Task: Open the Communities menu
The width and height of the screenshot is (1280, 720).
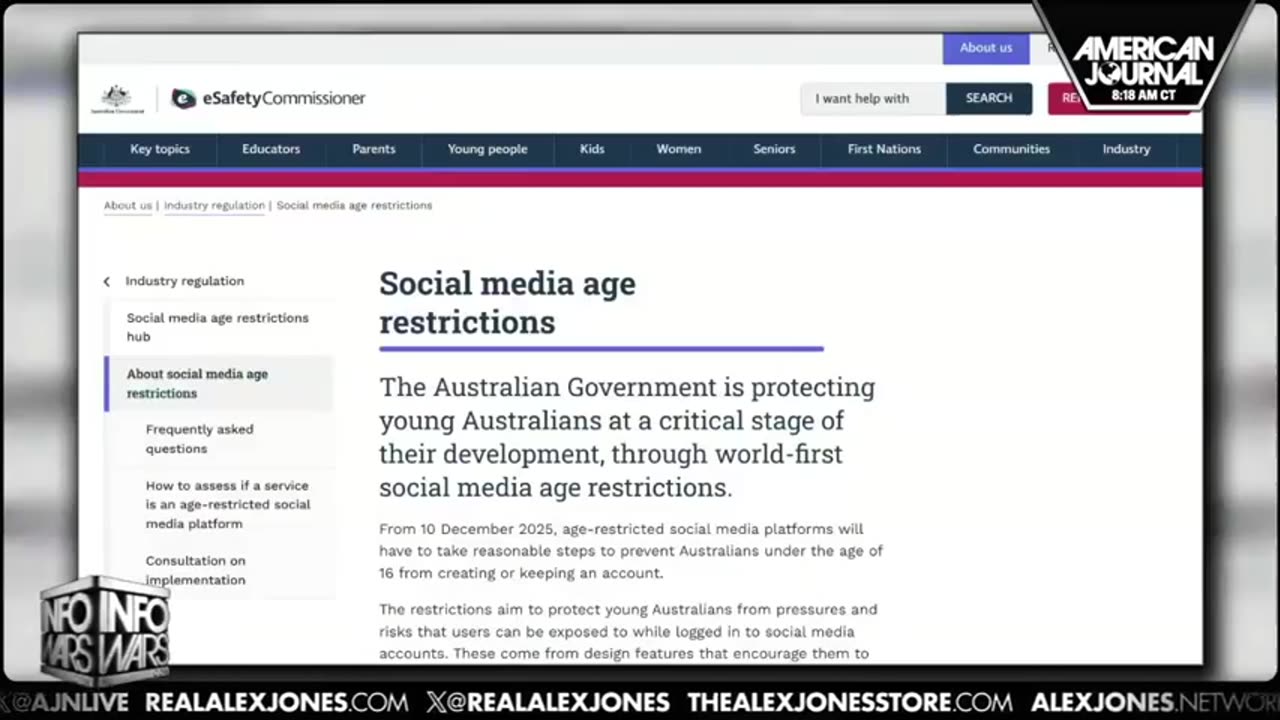Action: pyautogui.click(x=1011, y=149)
